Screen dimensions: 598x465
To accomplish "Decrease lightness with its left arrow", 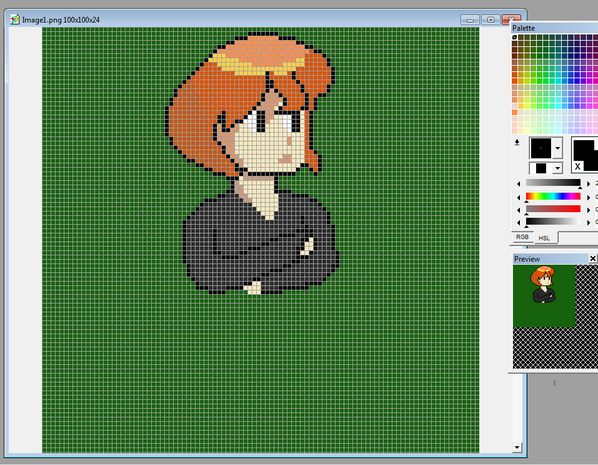I will click(x=519, y=222).
